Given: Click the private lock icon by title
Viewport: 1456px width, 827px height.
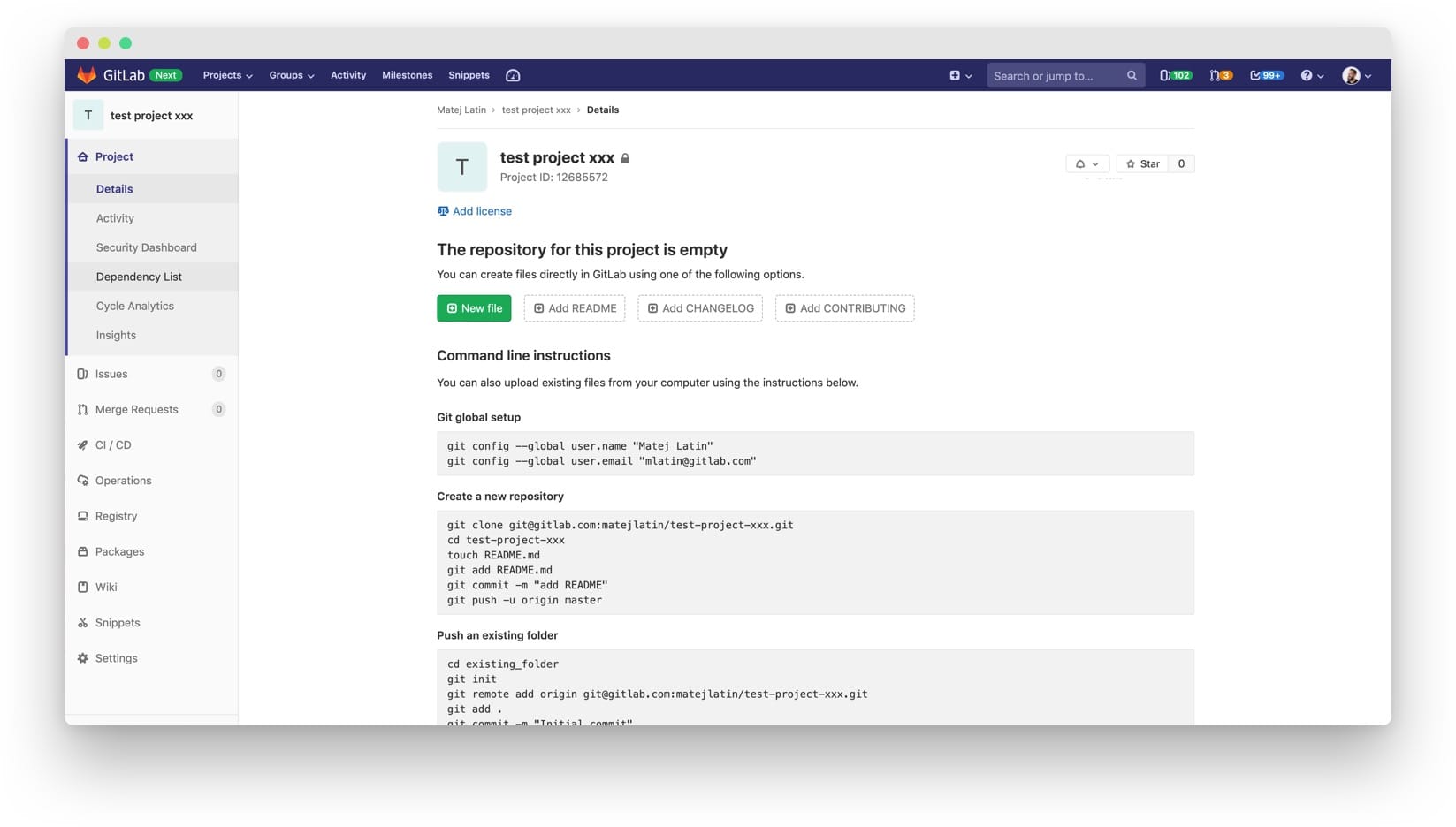Looking at the screenshot, I should pos(625,158).
